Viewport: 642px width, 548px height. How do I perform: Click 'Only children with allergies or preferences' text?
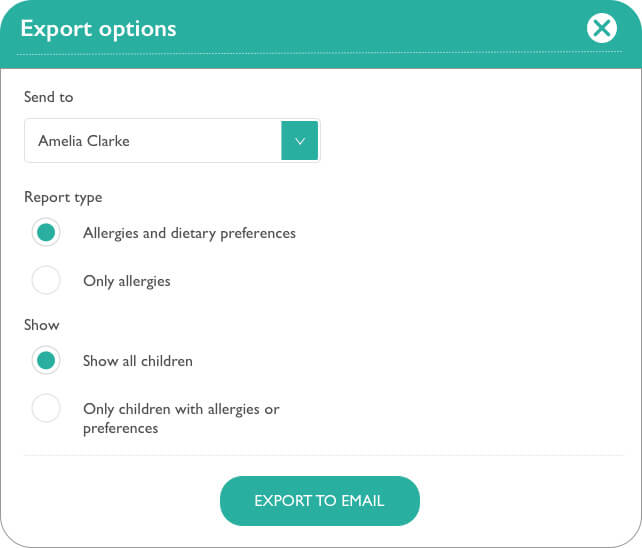tap(181, 418)
